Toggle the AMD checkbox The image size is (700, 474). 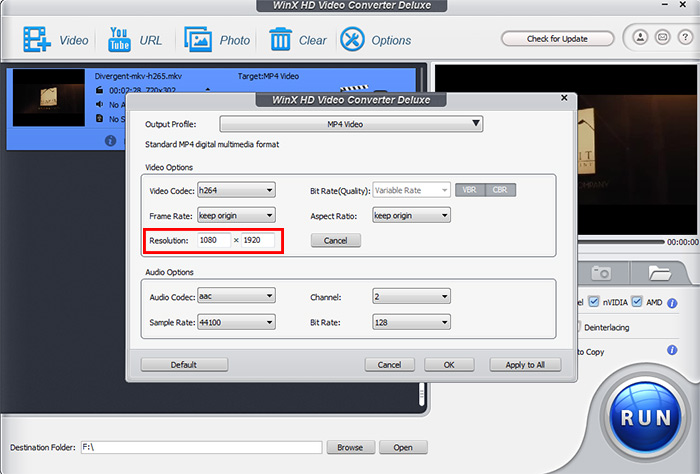[637, 302]
